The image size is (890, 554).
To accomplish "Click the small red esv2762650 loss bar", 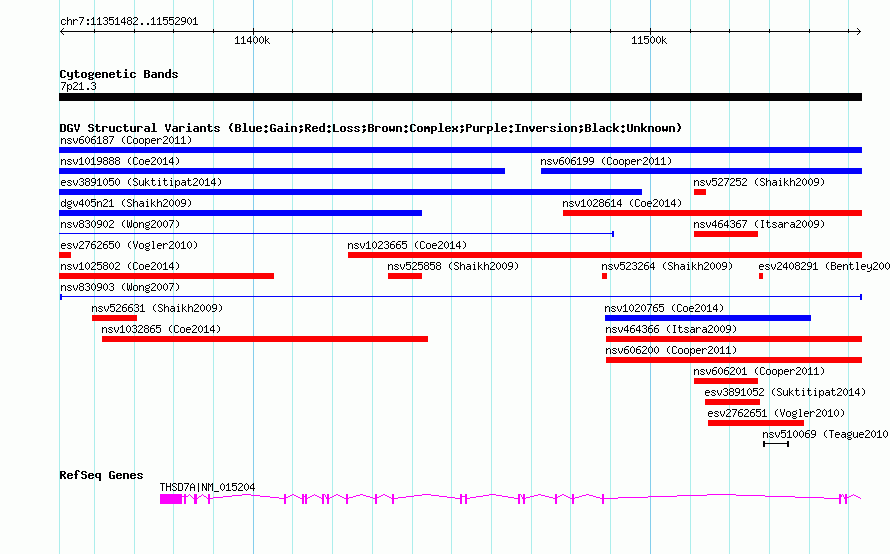I will pos(65,255).
